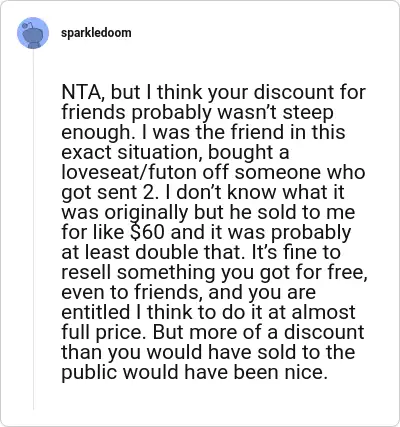Click the line "at least double that. It's fine to"
The width and height of the screenshot is (400, 427).
tap(201, 252)
